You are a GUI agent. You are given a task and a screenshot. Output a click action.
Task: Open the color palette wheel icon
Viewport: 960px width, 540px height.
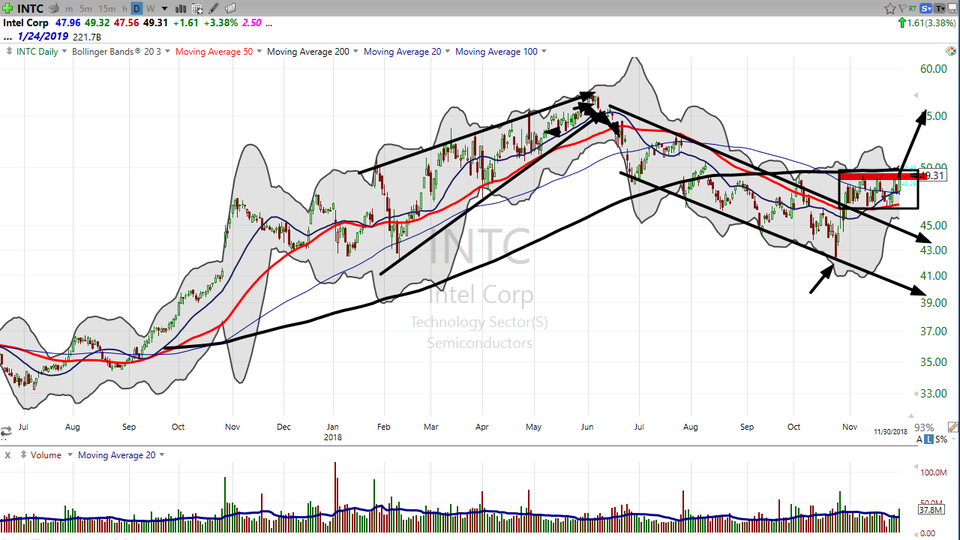(x=951, y=51)
